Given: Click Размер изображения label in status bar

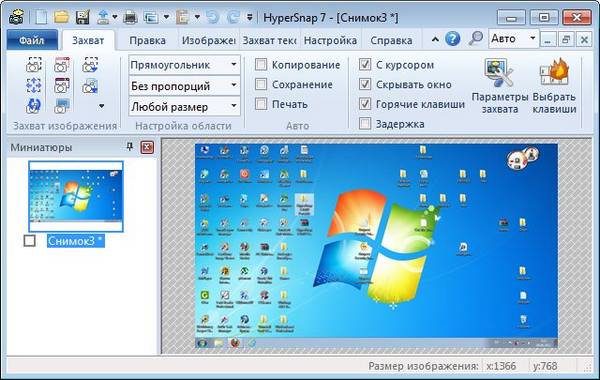Looking at the screenshot, I should (423, 366).
